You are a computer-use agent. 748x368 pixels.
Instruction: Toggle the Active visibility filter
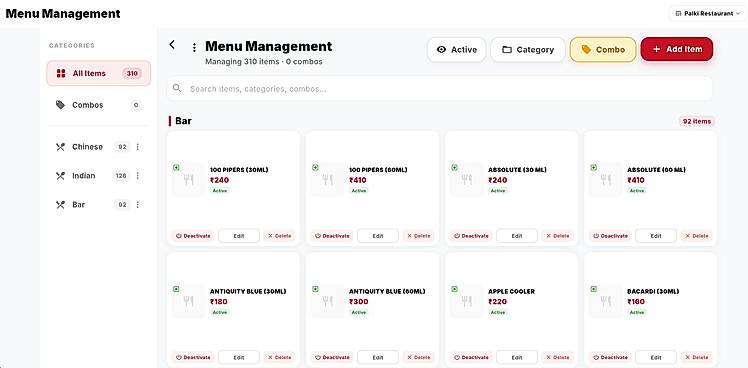[457, 50]
